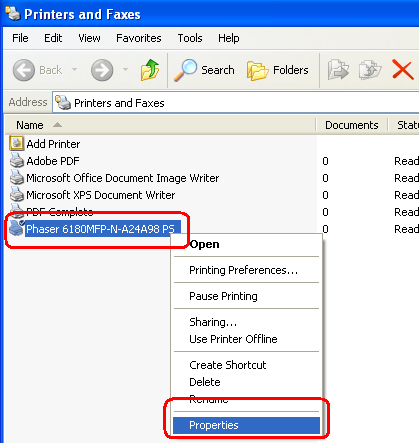Open the Edit menu
419x443 pixels.
(x=53, y=38)
